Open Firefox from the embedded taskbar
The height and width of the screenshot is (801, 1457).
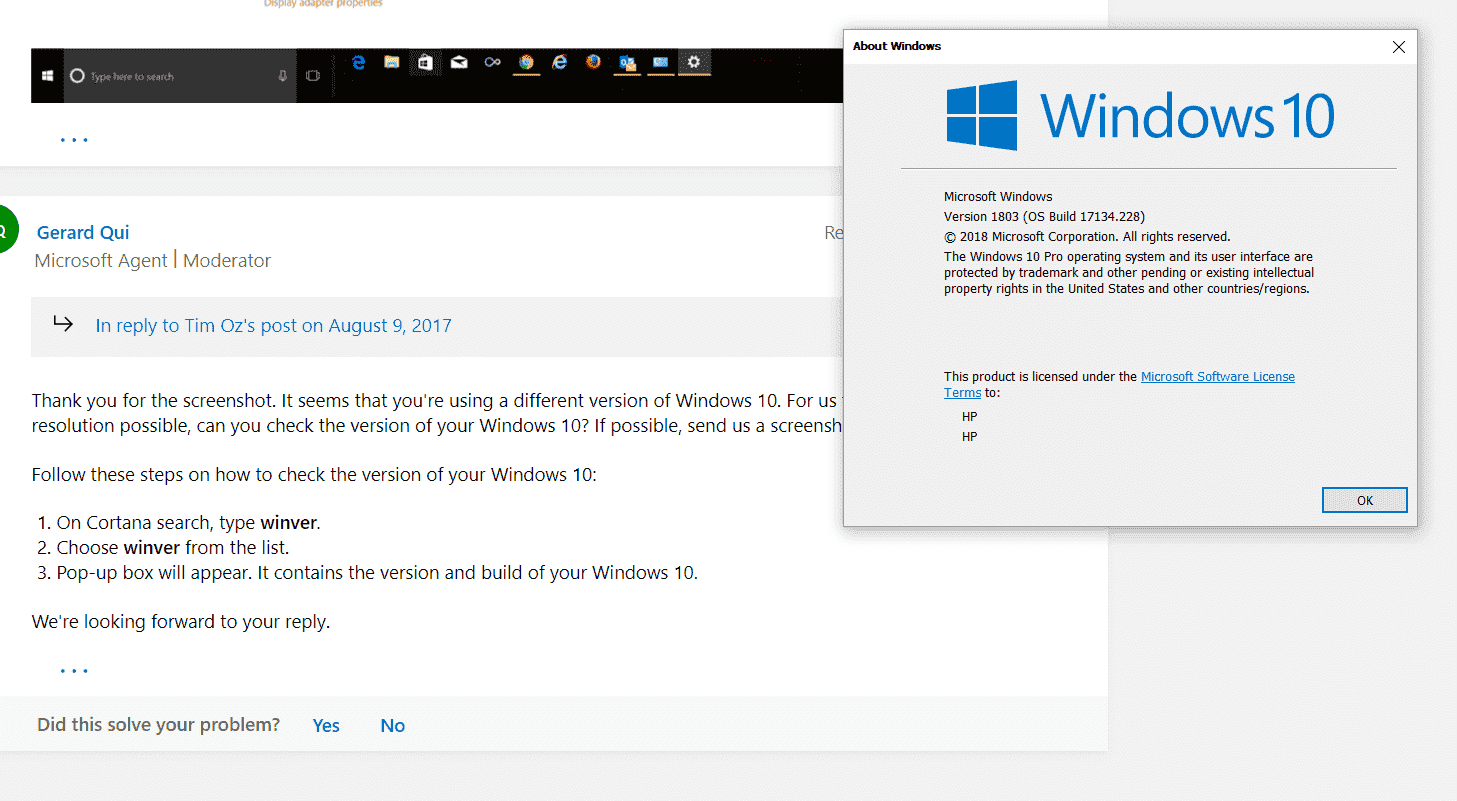coord(593,62)
